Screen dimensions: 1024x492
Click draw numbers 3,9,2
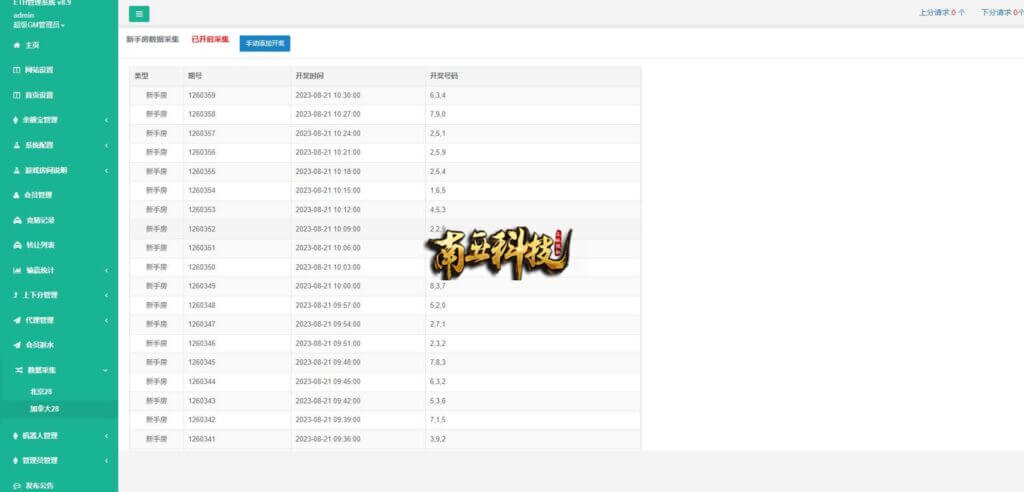click(438, 439)
